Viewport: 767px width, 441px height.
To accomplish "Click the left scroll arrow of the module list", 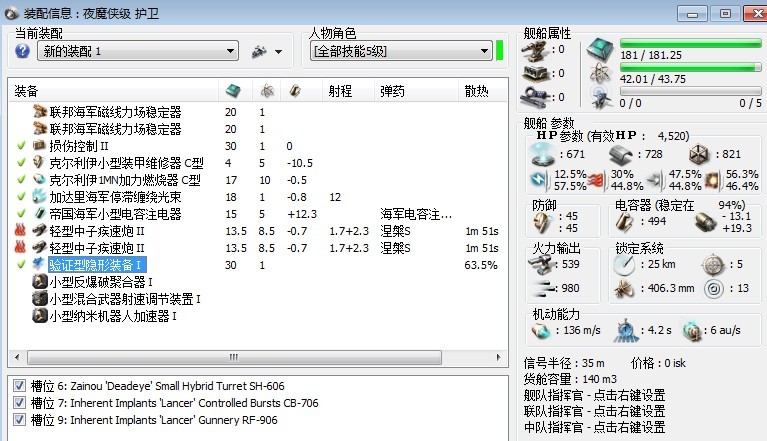I will point(17,357).
